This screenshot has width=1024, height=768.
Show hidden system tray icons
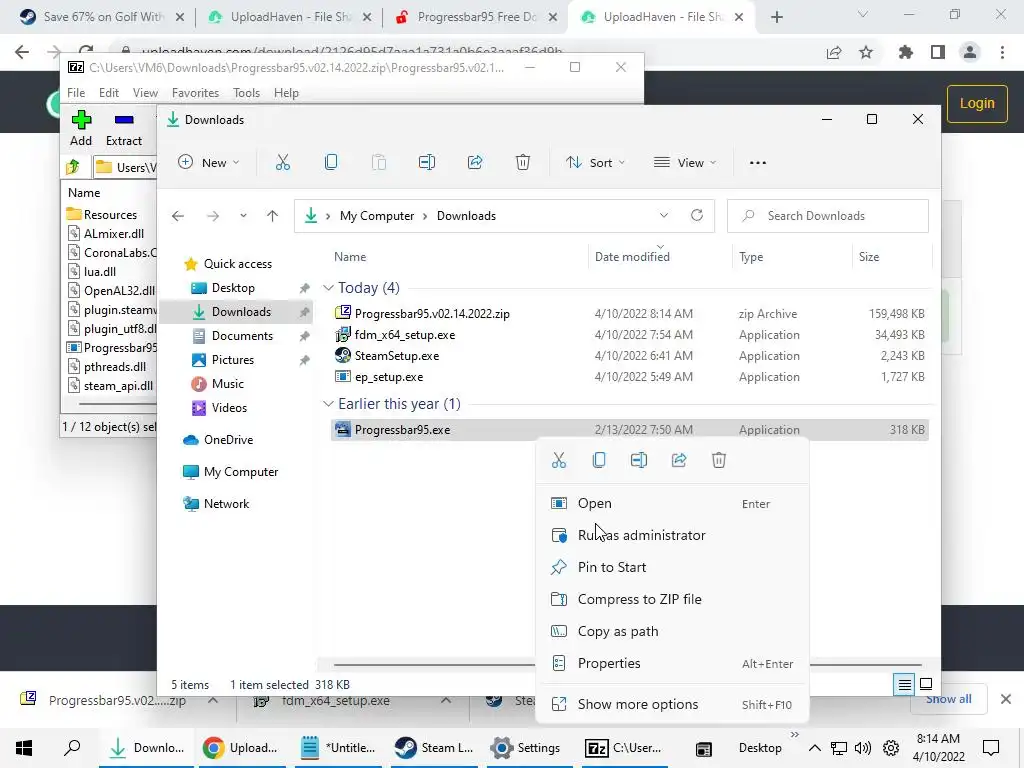pos(814,748)
